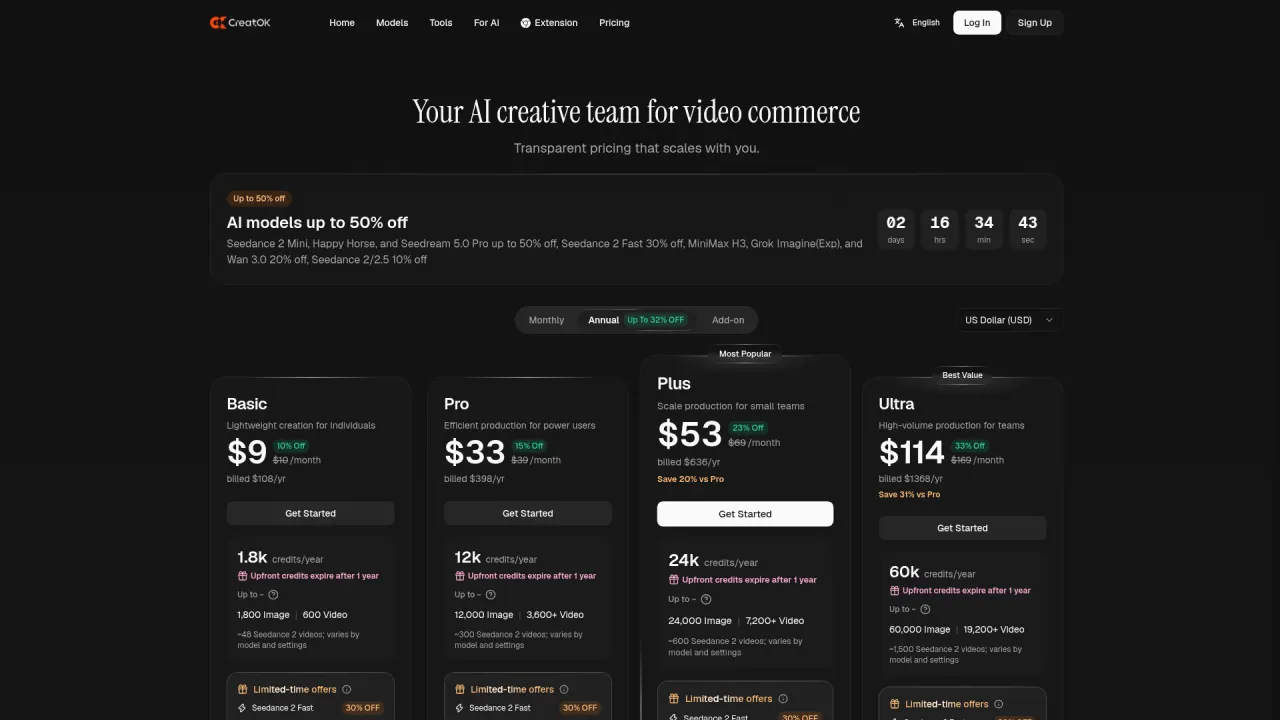Switch billing to Monthly
This screenshot has width=1280, height=720.
click(x=546, y=320)
